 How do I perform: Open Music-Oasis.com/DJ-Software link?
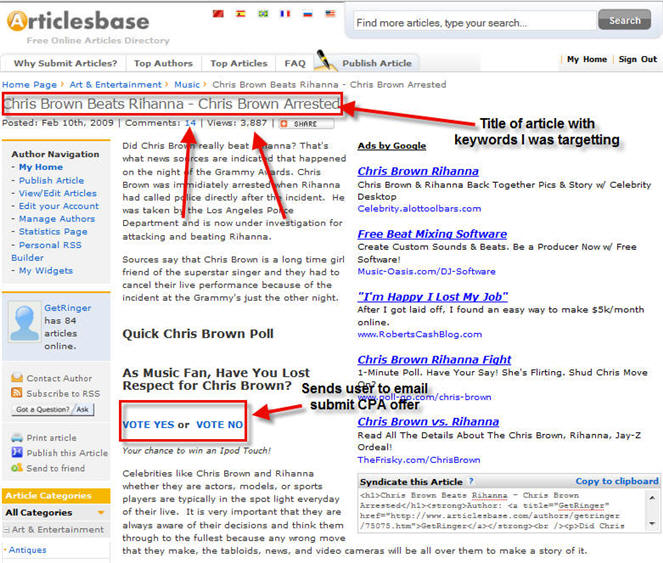[426, 271]
